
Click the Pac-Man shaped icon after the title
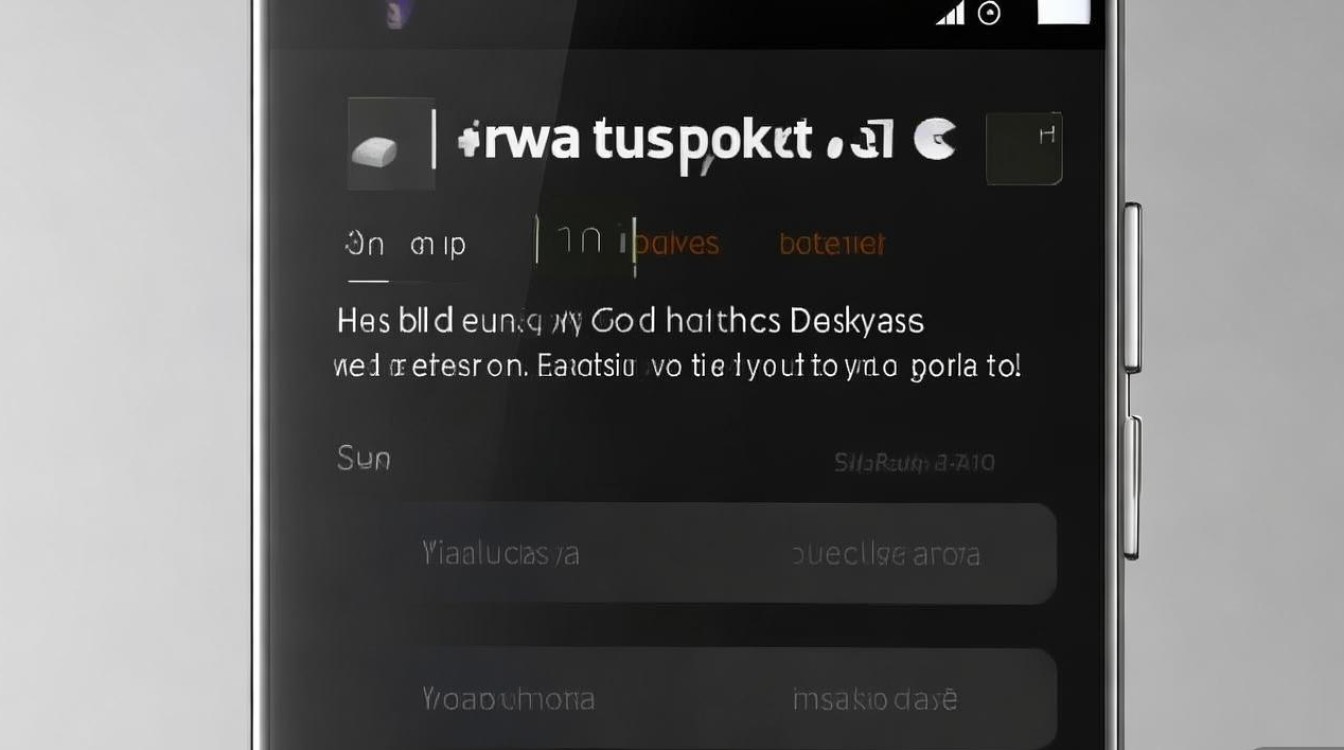tap(936, 139)
